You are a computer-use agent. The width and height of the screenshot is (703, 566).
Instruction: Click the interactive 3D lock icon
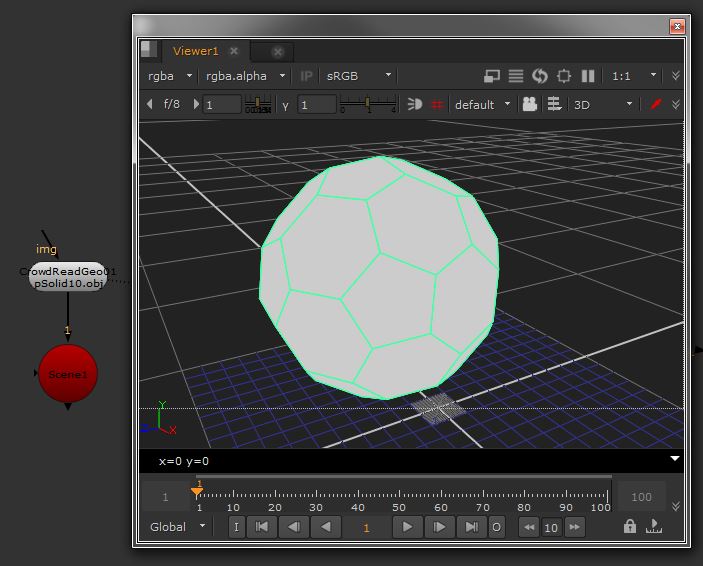pyautogui.click(x=554, y=104)
